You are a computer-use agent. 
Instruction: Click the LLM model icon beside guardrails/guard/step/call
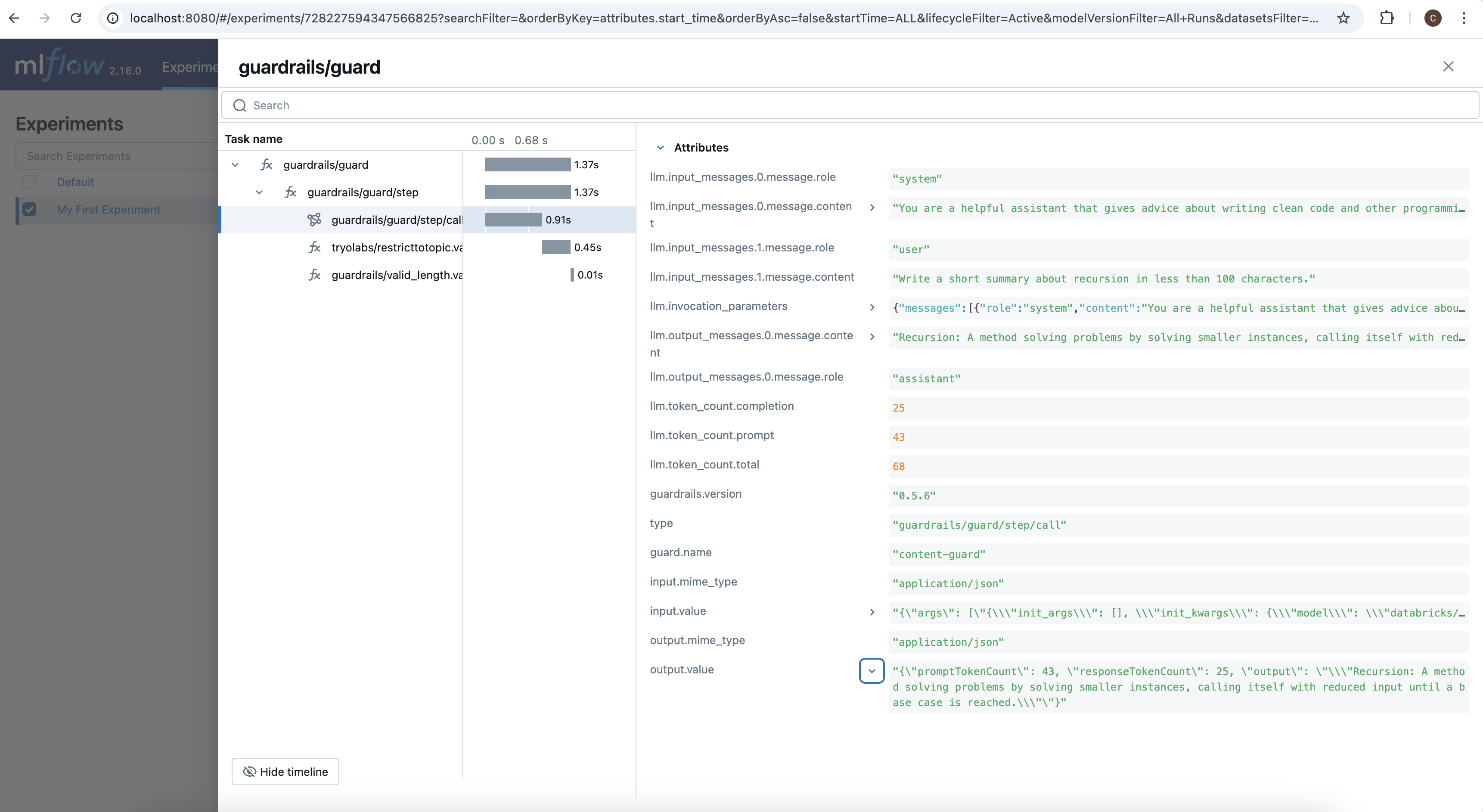pyautogui.click(x=314, y=220)
